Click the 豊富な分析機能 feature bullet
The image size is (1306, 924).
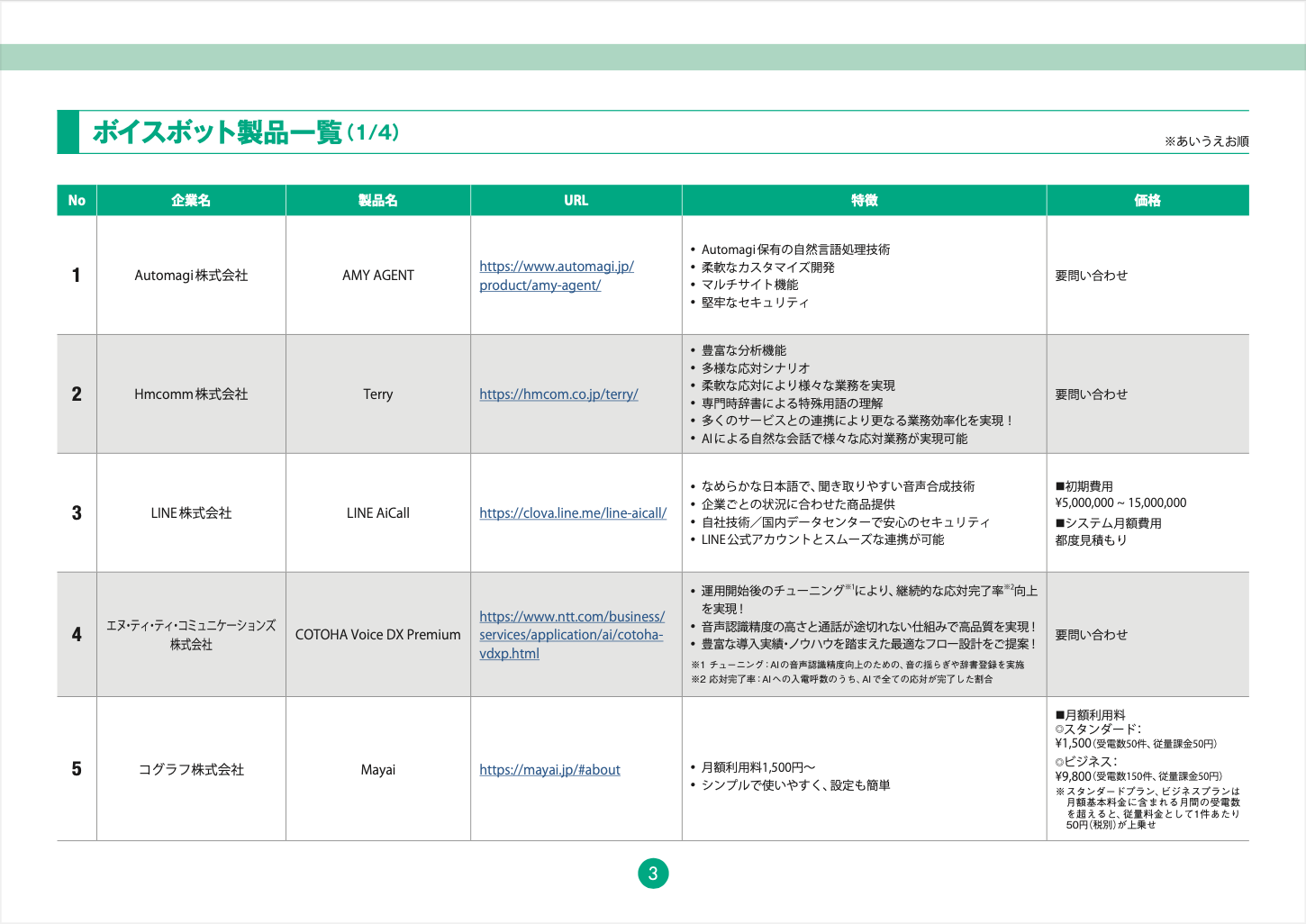tap(739, 350)
